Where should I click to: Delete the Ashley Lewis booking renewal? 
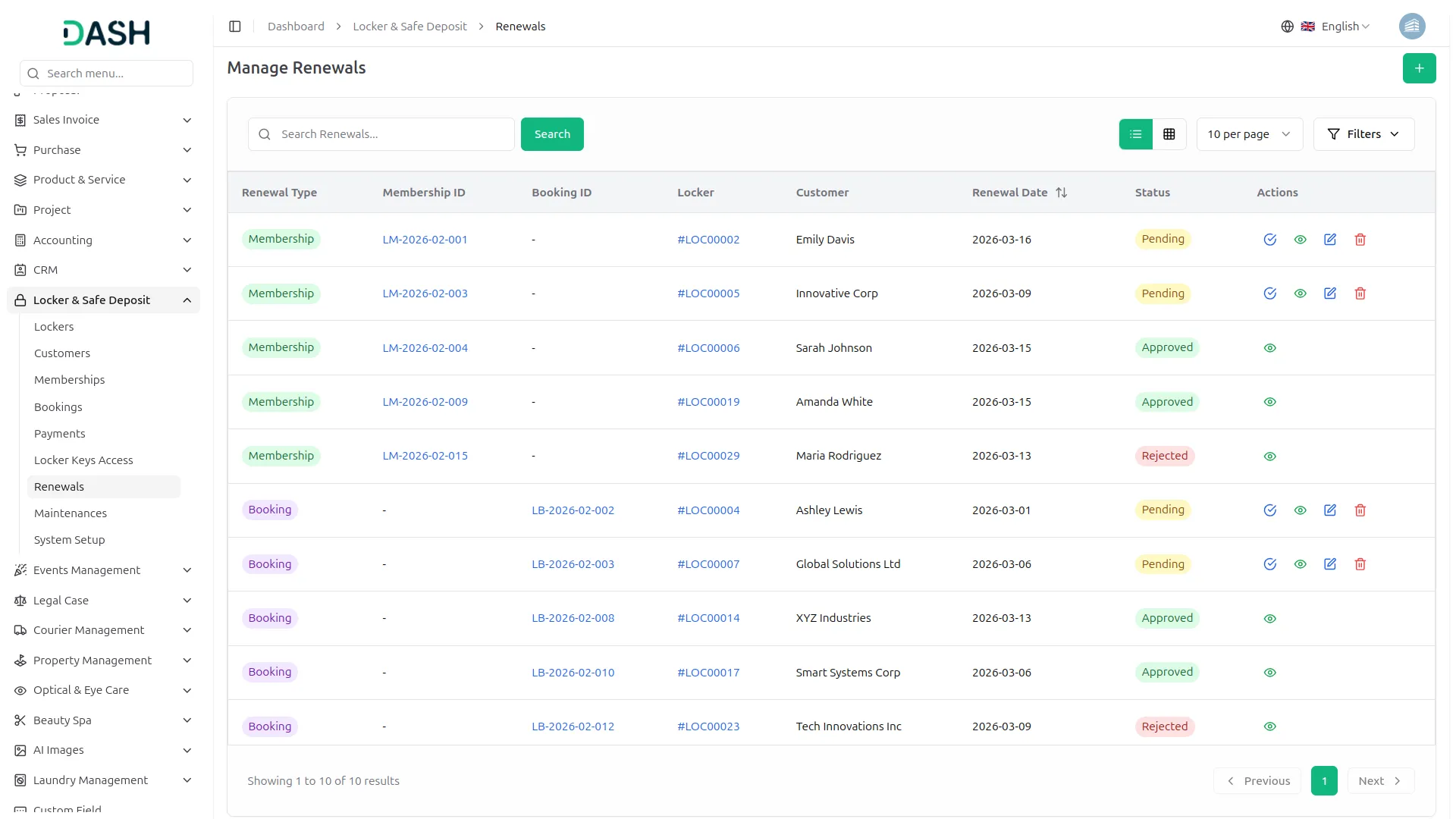[1360, 510]
